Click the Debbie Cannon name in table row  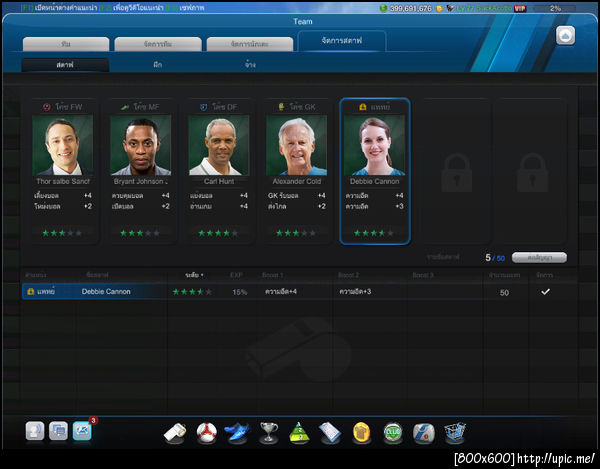click(106, 291)
